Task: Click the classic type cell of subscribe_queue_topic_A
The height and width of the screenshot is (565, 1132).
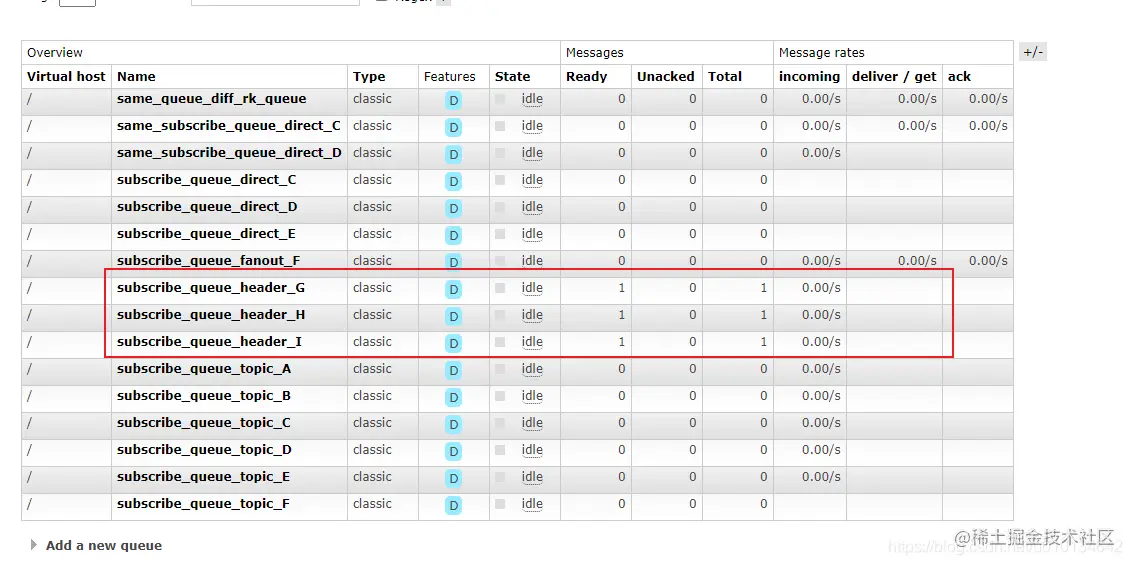Action: (x=373, y=369)
